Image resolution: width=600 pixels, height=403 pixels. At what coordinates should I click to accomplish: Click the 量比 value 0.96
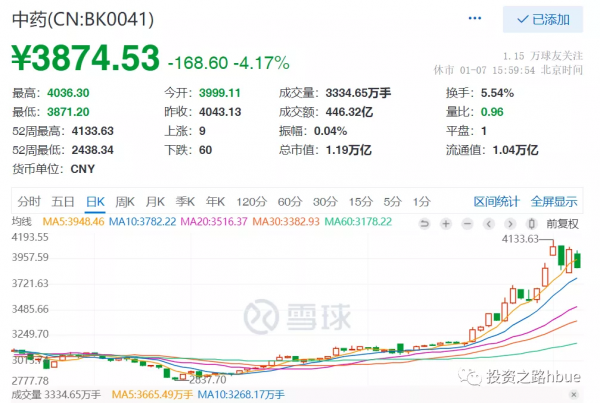[492, 112]
